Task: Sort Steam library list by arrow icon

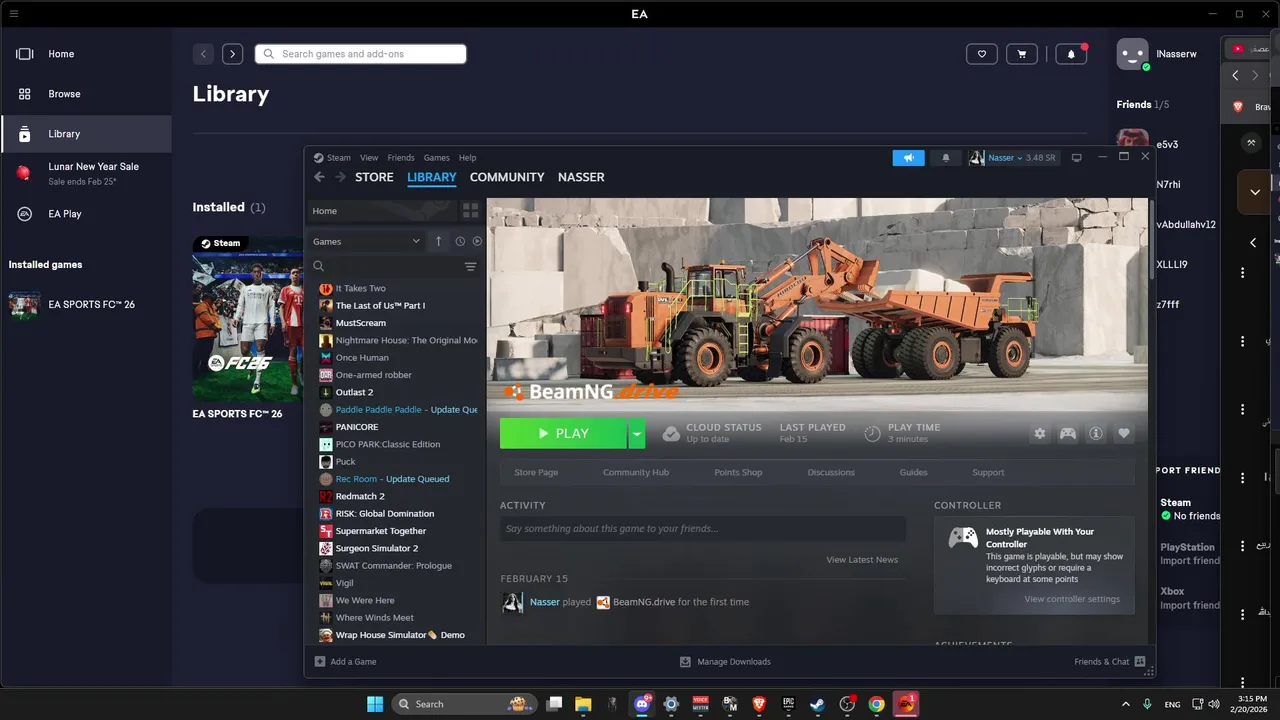Action: 438,241
